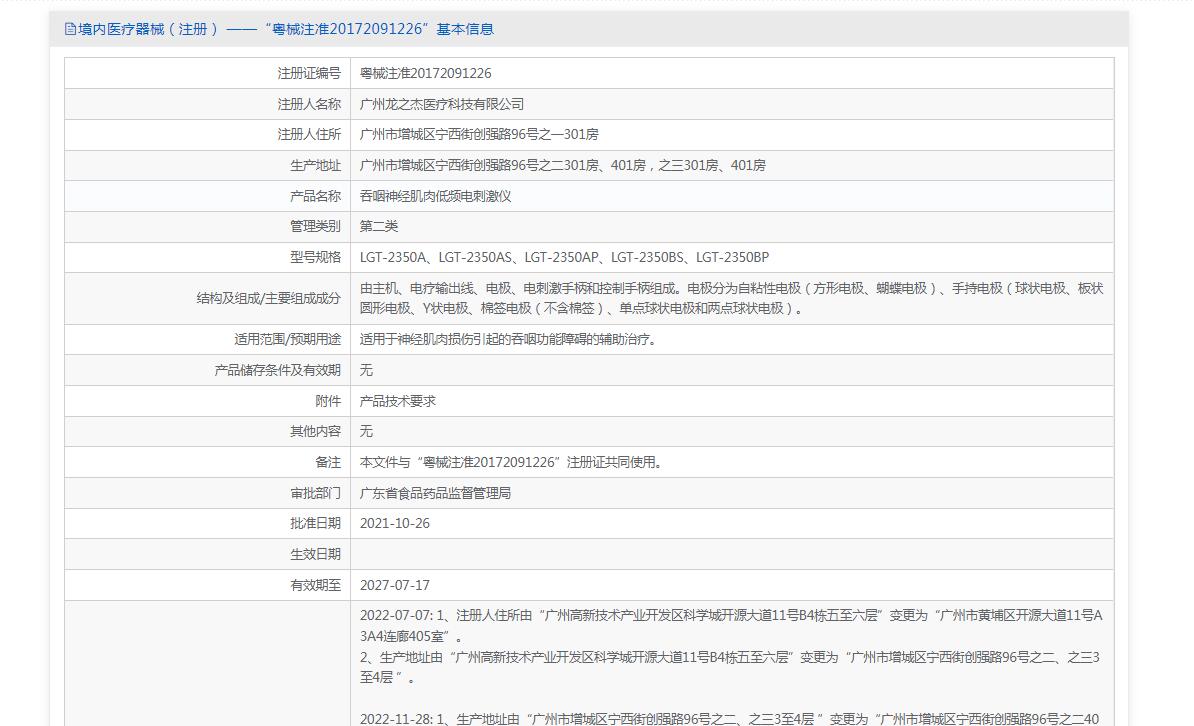Image resolution: width=1194 pixels, height=726 pixels.
Task: Click the registrant name 广州龙之杰医疗科技有限公司
Action: point(442,104)
